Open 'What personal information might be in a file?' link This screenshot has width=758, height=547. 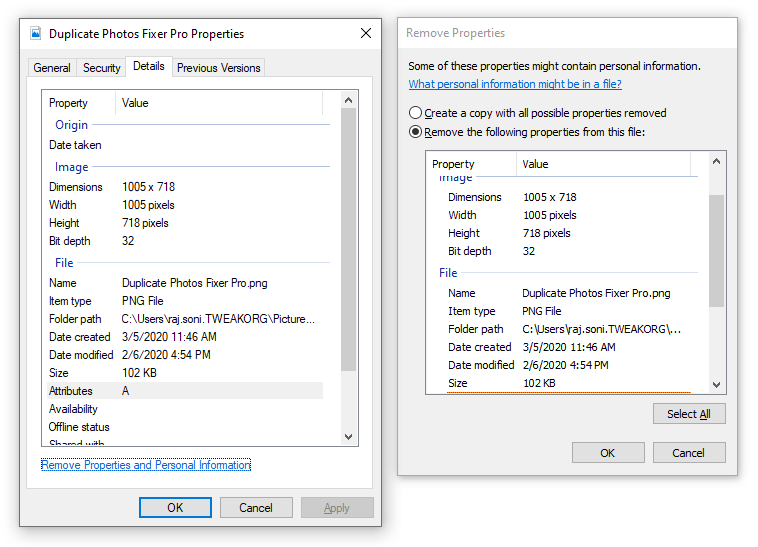click(515, 84)
